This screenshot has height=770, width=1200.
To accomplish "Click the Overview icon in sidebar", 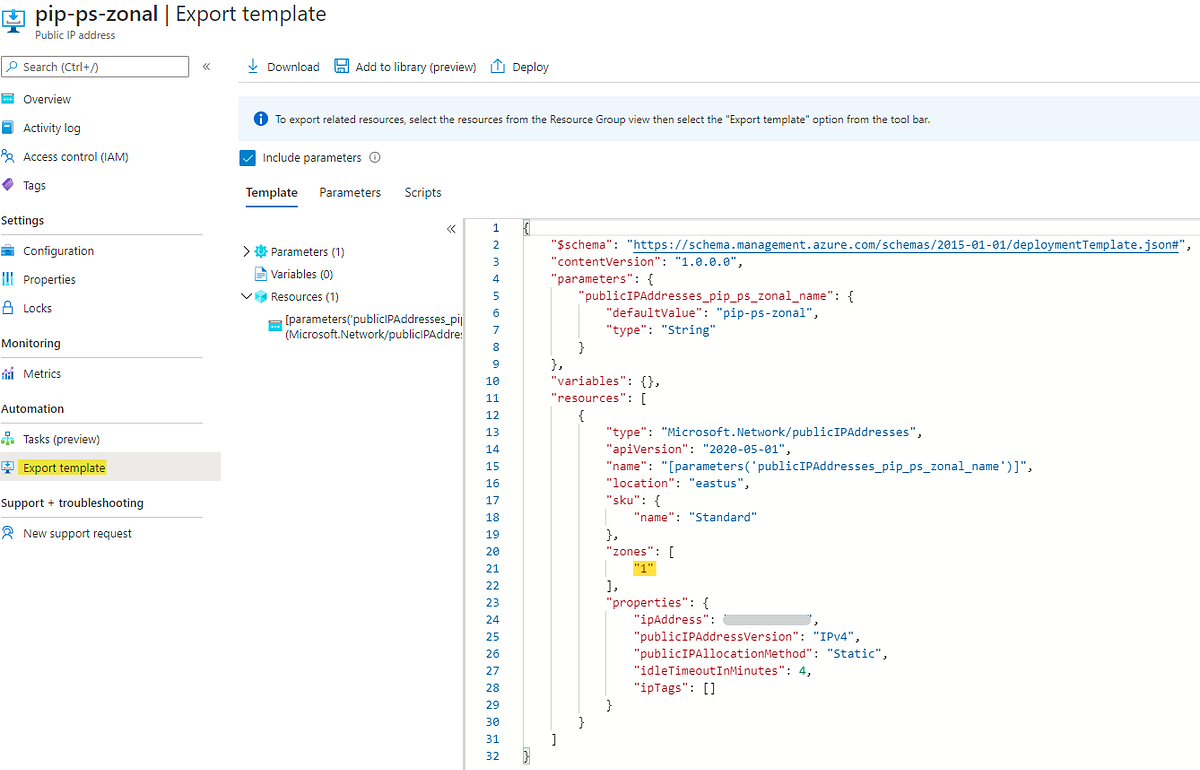I will [x=9, y=99].
